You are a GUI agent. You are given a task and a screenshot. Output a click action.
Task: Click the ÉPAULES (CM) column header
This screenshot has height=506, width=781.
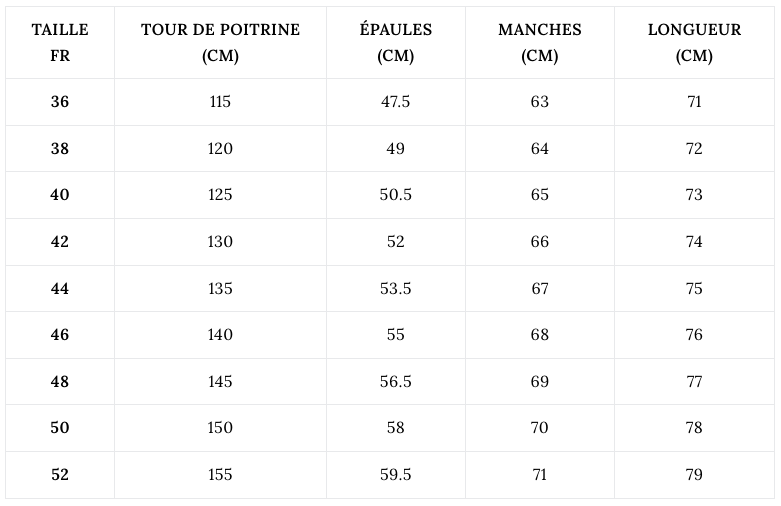point(395,42)
